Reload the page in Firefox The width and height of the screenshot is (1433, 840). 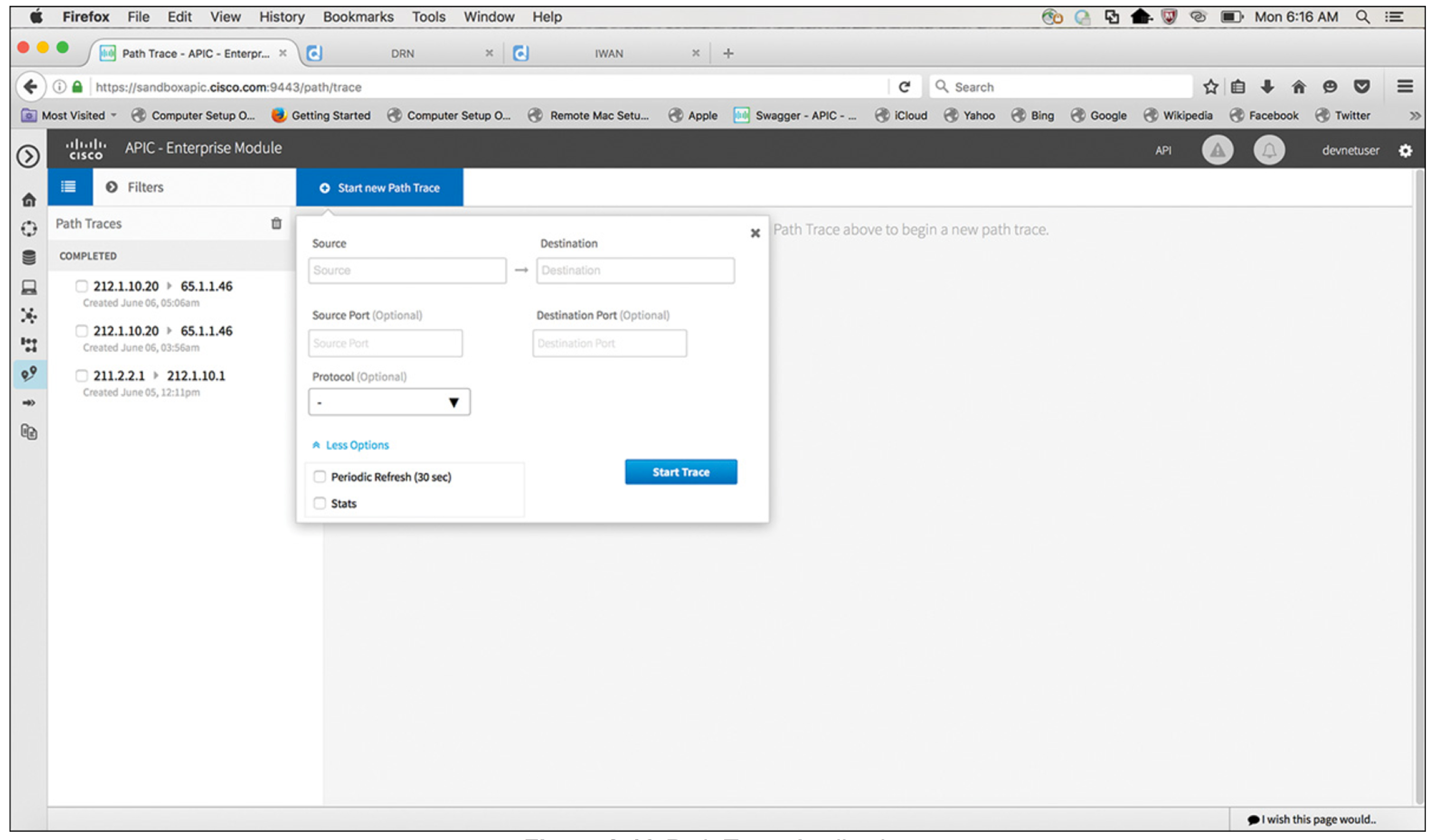coord(904,86)
